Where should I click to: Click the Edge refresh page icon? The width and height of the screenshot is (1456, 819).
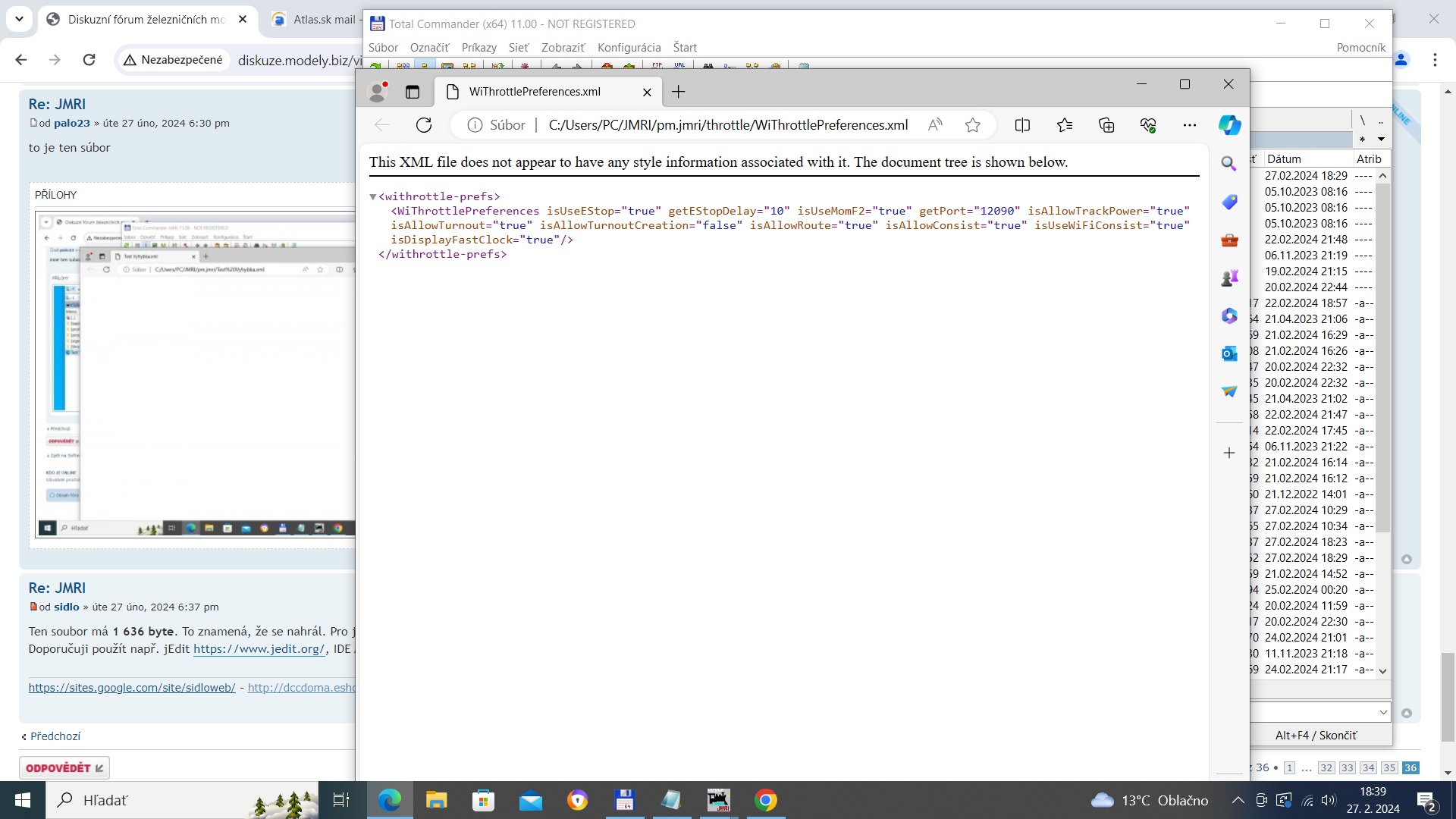424,125
